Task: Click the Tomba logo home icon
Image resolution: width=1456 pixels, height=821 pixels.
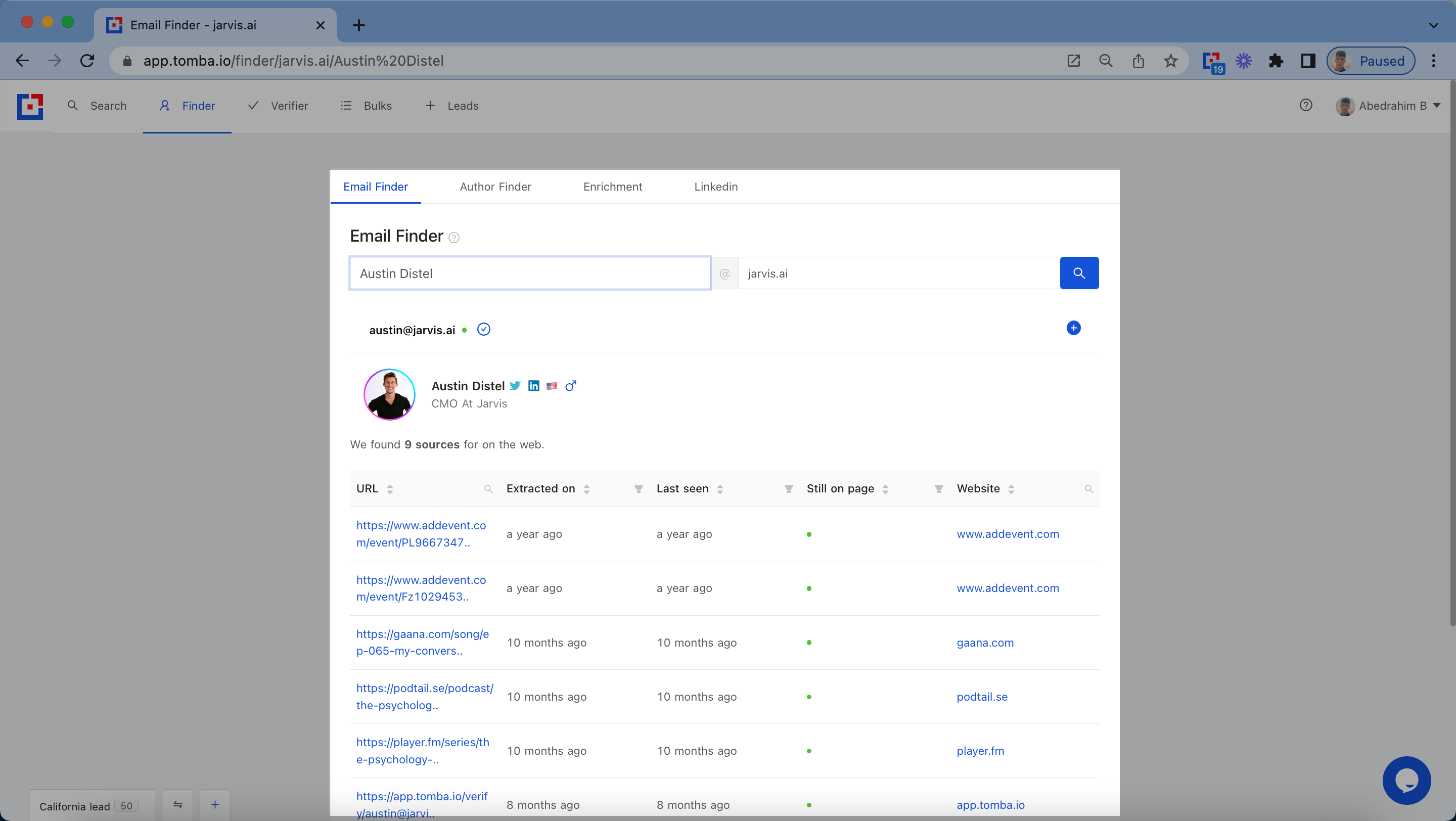Action: click(x=30, y=106)
